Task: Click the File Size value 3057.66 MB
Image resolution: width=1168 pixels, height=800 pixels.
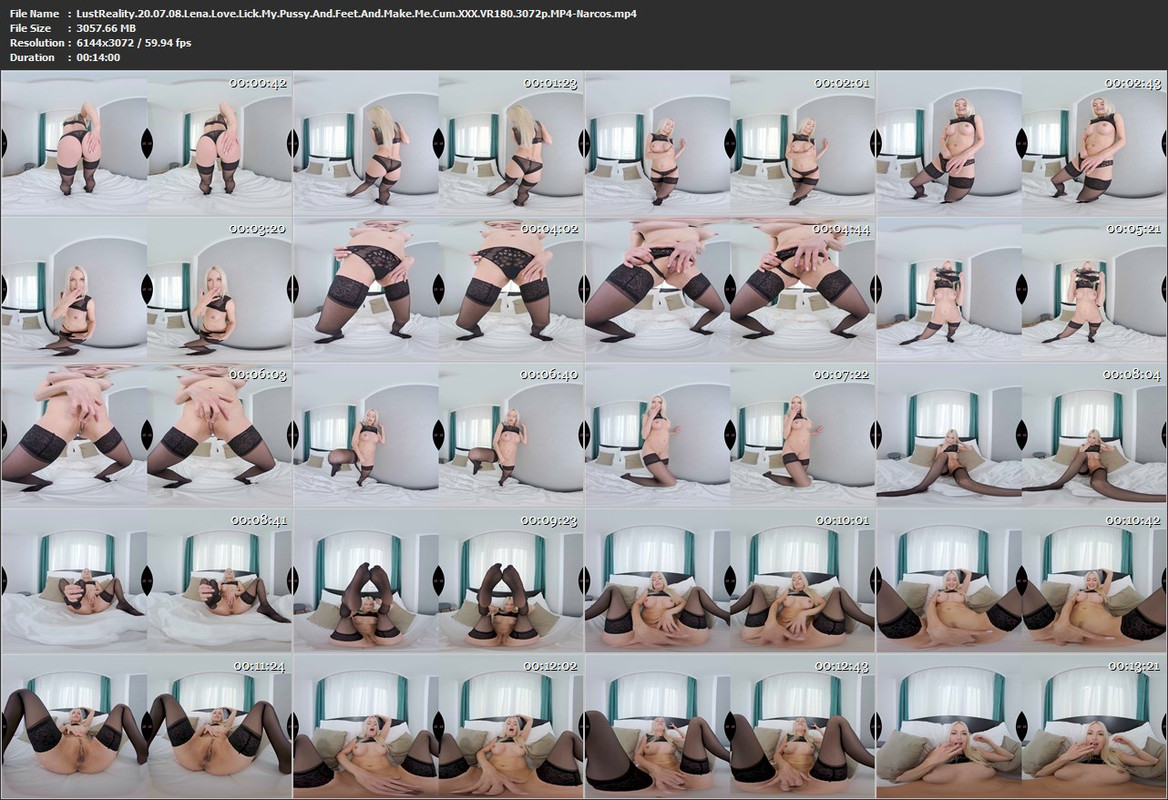Action: (x=106, y=28)
